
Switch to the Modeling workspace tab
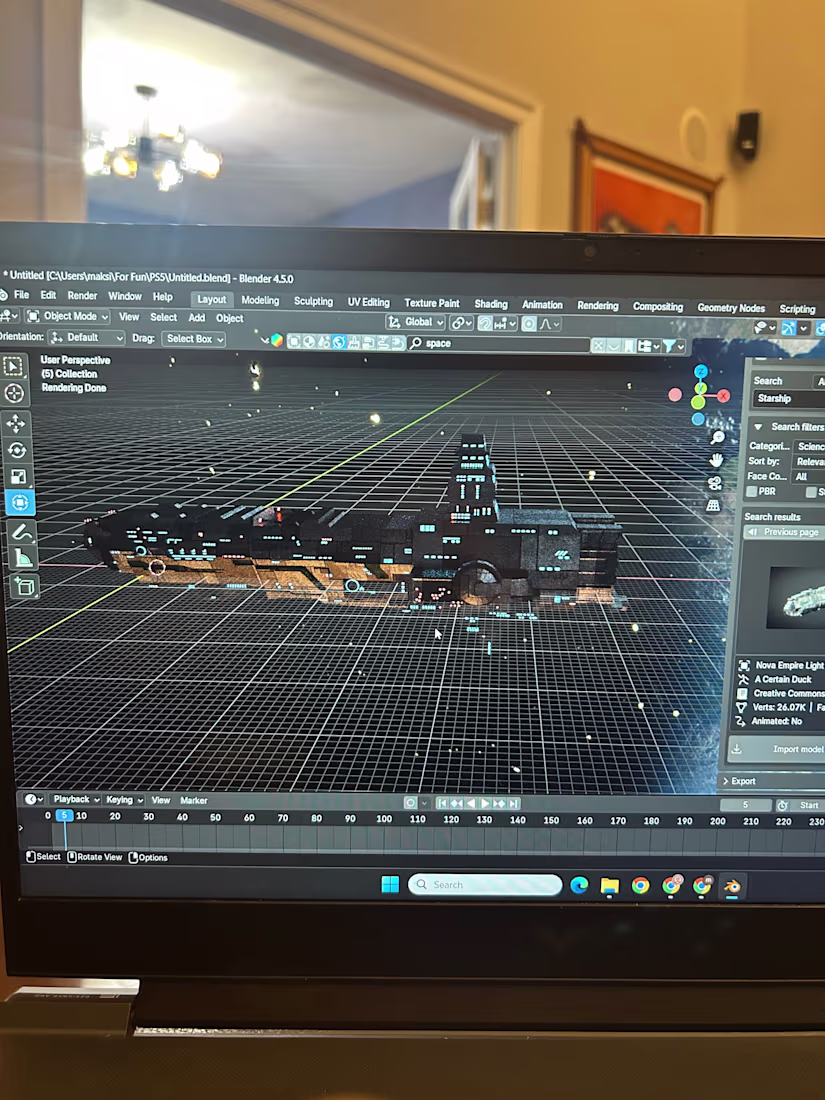click(x=260, y=300)
